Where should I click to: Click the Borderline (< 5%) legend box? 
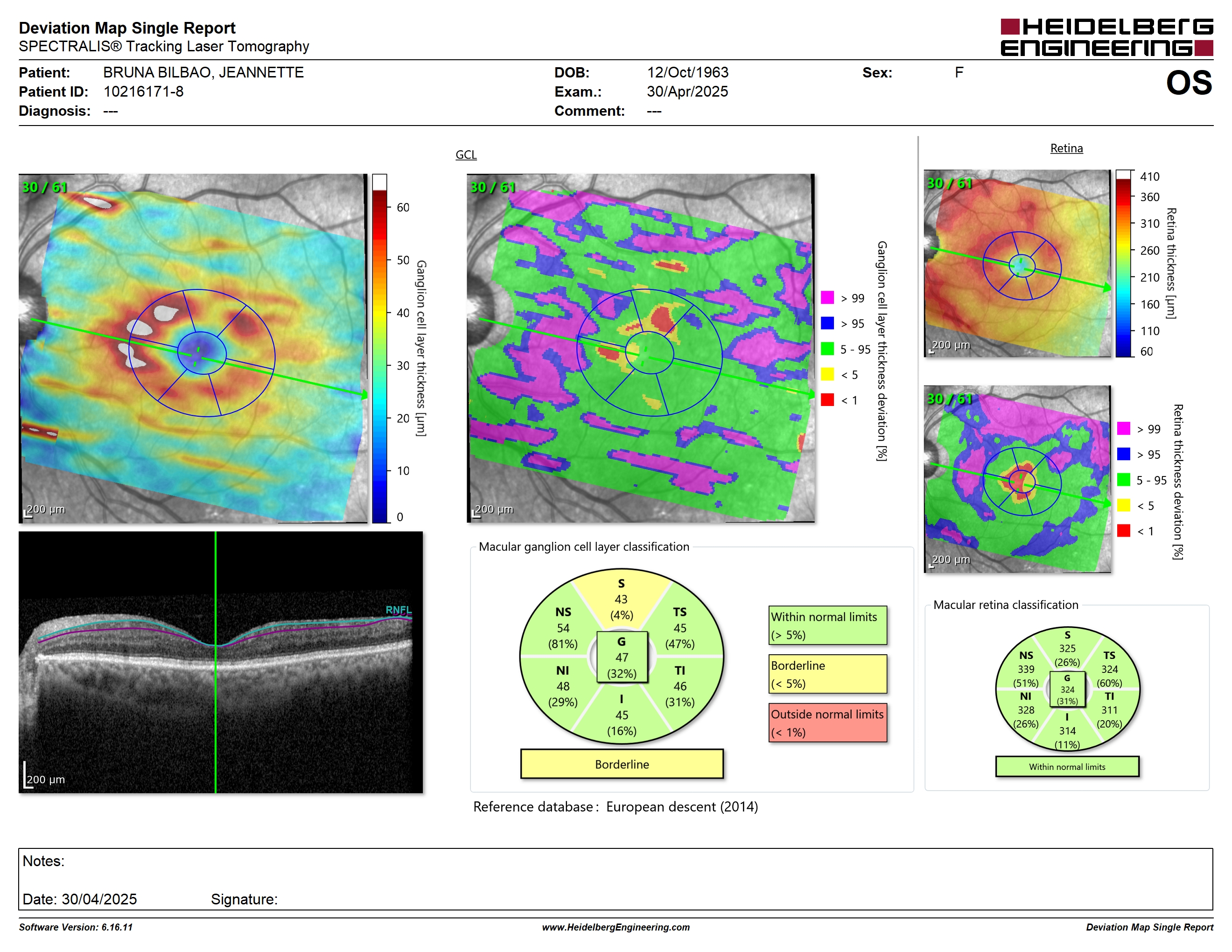[827, 674]
